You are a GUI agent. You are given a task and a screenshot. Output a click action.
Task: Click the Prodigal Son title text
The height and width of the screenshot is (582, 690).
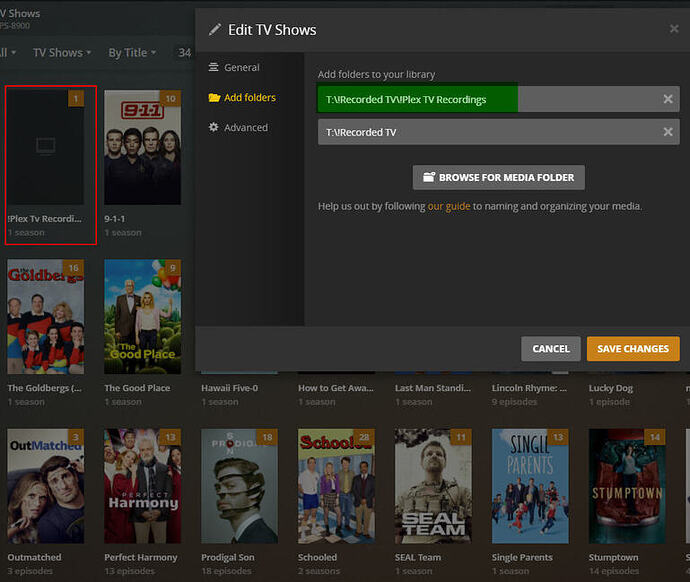pos(228,557)
